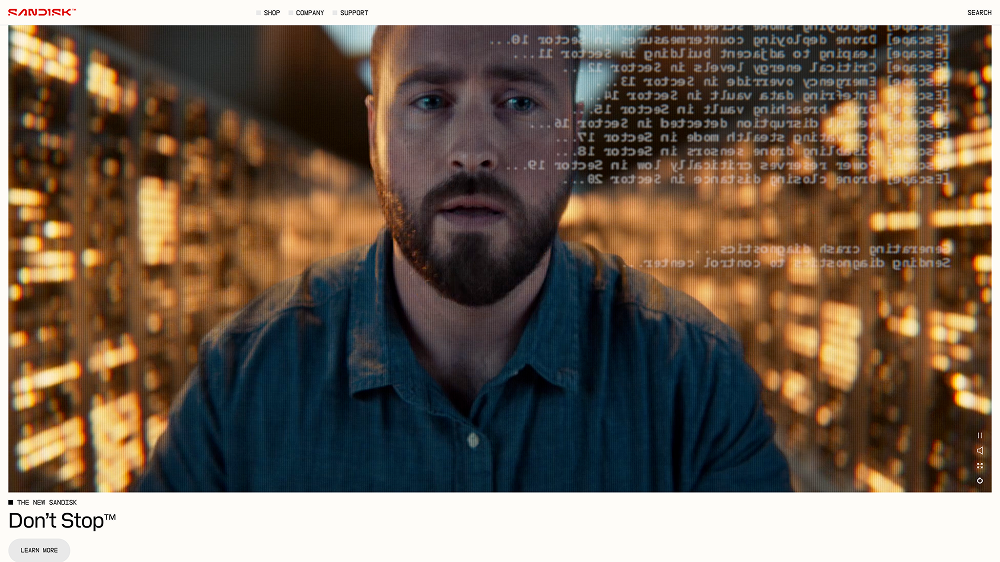Viewport: 1000px width, 562px height.
Task: Open Search in the header
Action: (x=979, y=13)
